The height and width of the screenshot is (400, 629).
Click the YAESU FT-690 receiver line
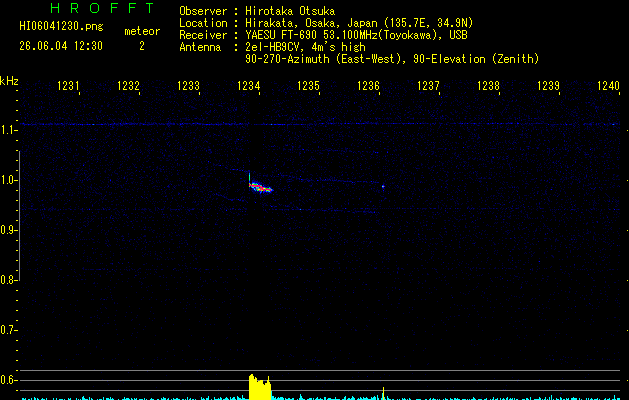(323, 35)
